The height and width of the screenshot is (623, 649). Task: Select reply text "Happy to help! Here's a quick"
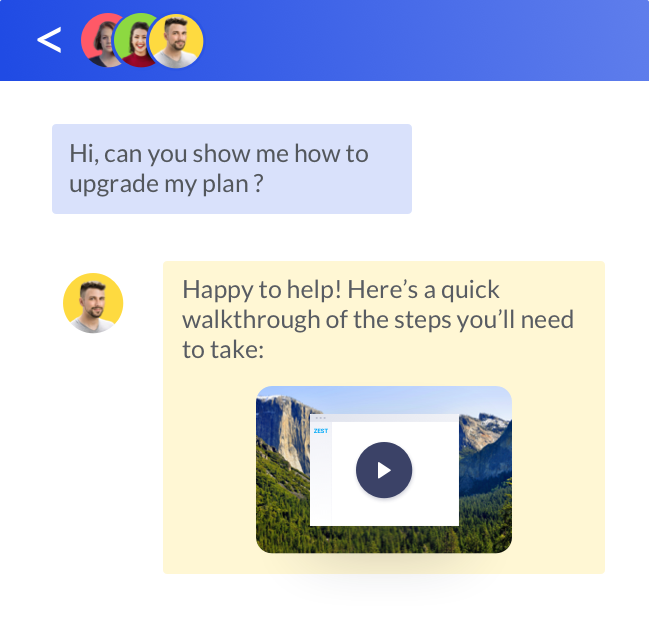341,289
